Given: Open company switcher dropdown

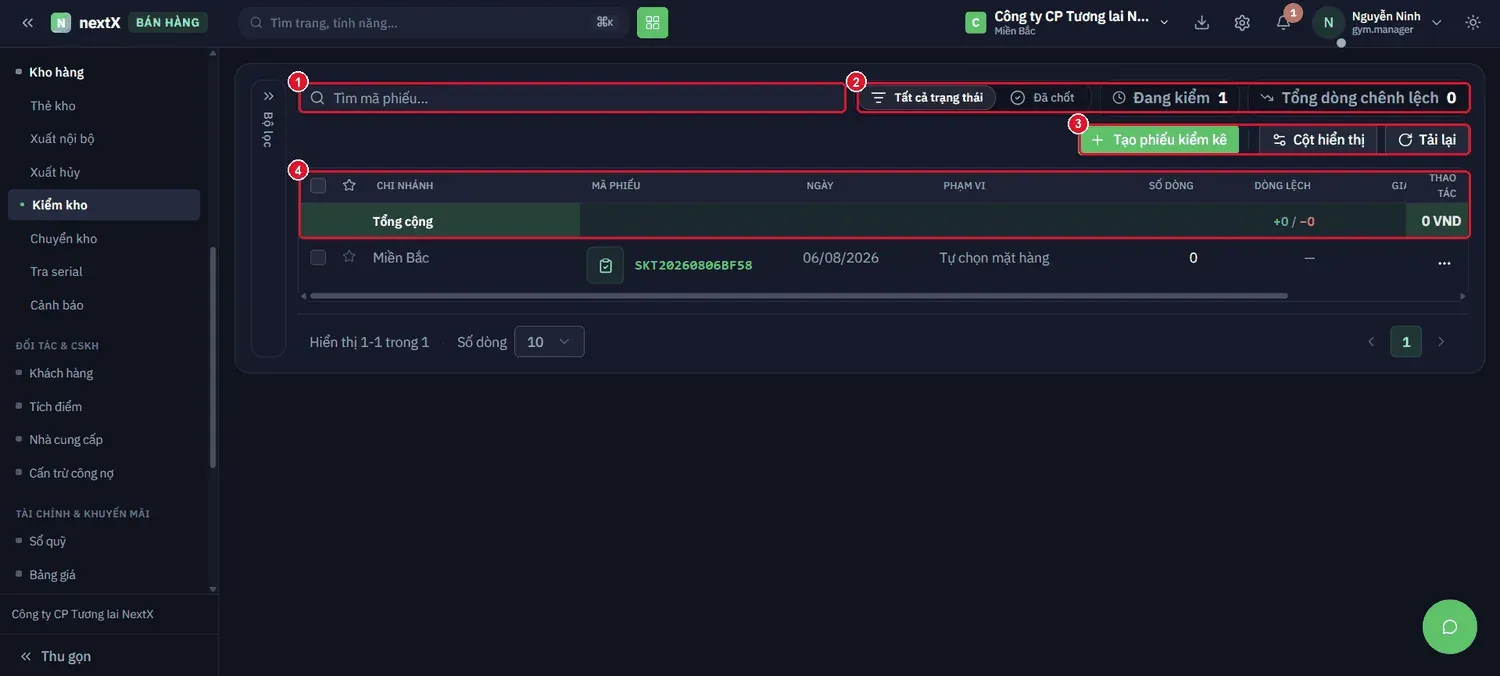Looking at the screenshot, I should coord(1067,22).
